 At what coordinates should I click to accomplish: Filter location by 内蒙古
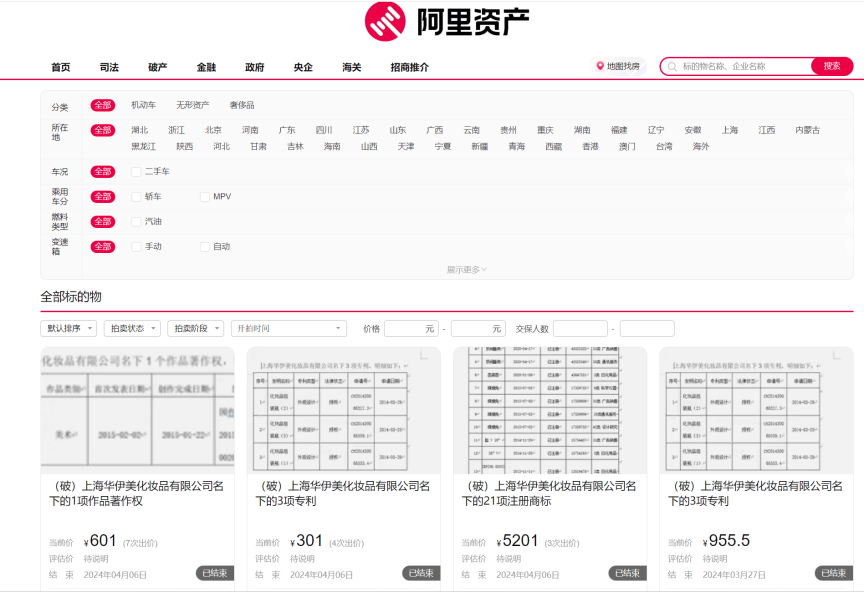(808, 131)
